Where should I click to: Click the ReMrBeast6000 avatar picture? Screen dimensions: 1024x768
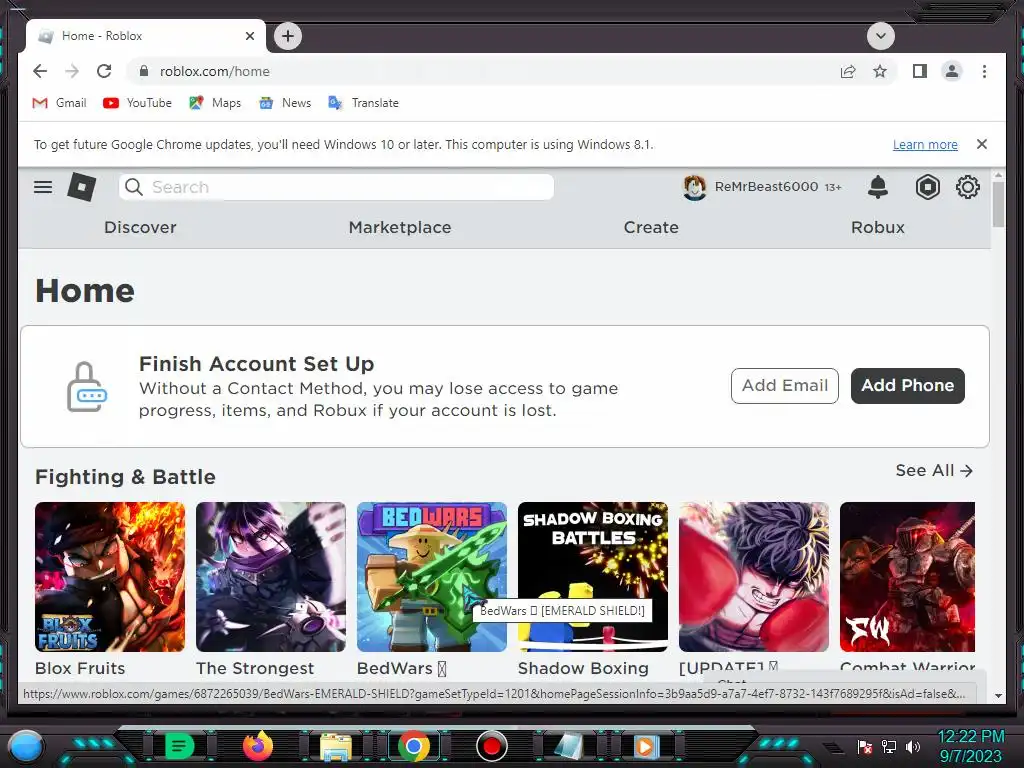(x=694, y=187)
